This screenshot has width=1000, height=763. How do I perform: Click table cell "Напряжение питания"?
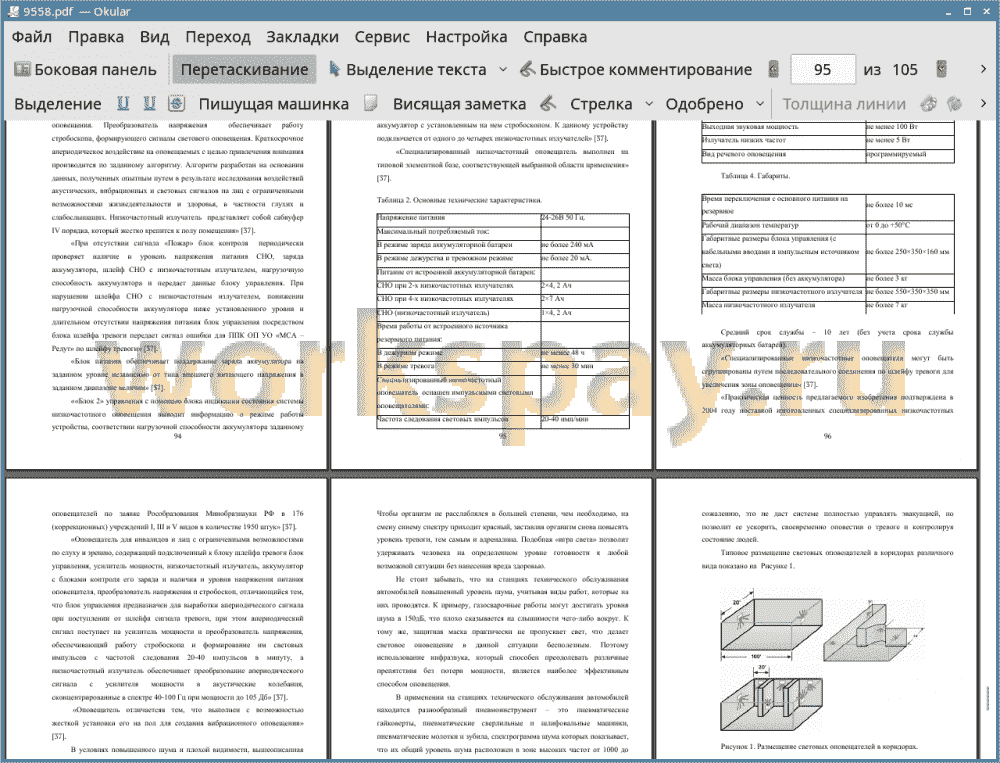click(x=459, y=218)
